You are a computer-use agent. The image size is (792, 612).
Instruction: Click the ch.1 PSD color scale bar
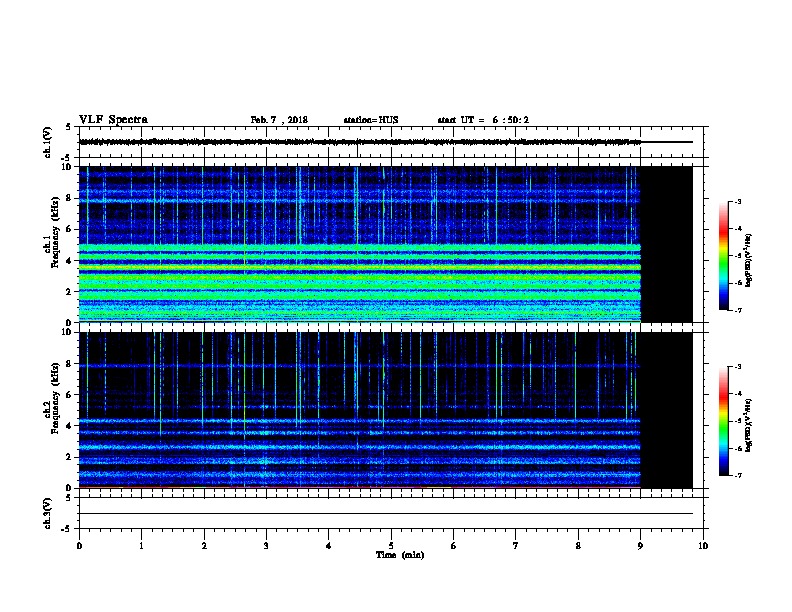tap(723, 256)
